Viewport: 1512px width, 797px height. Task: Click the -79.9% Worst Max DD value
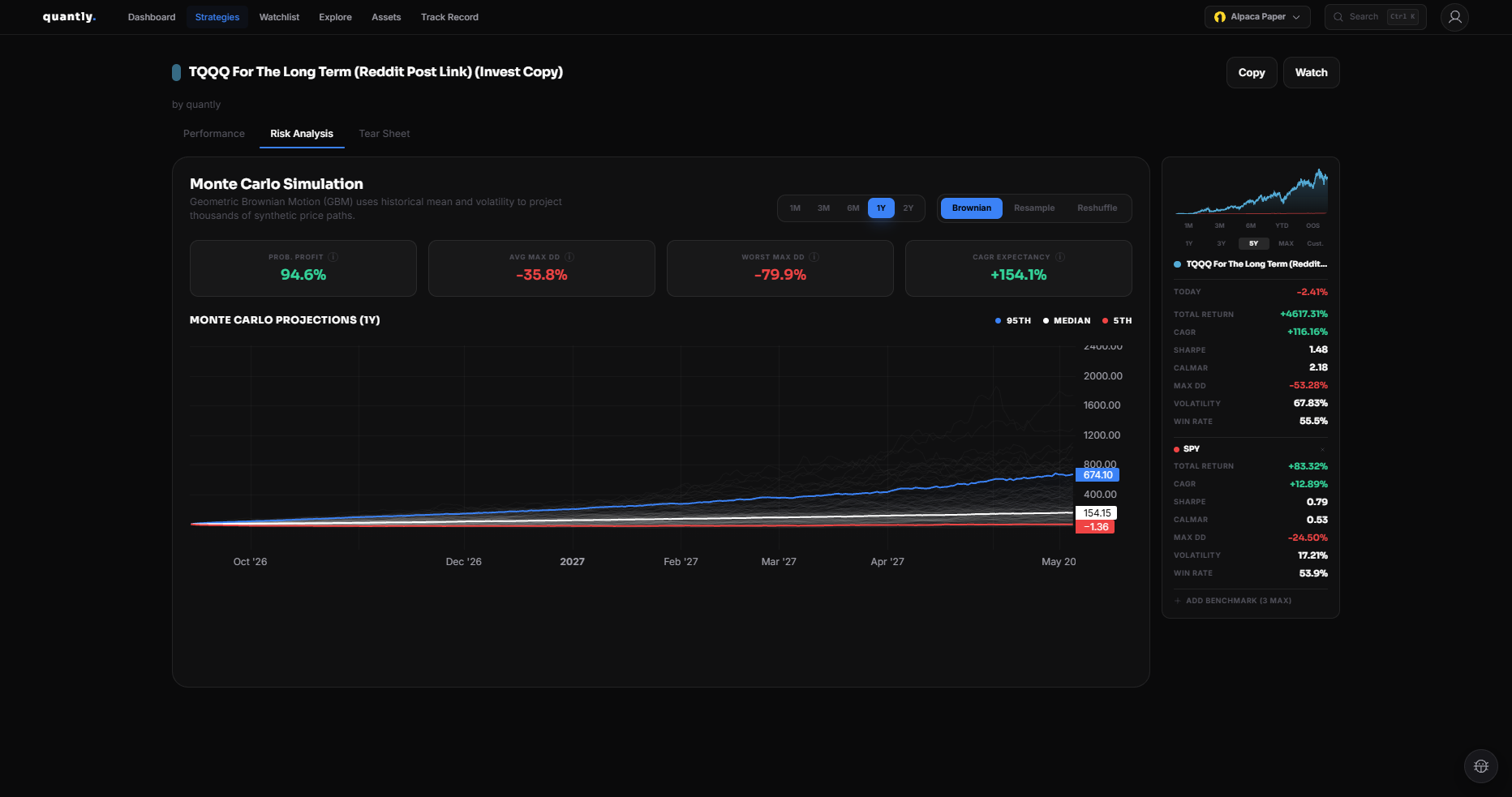(780, 275)
